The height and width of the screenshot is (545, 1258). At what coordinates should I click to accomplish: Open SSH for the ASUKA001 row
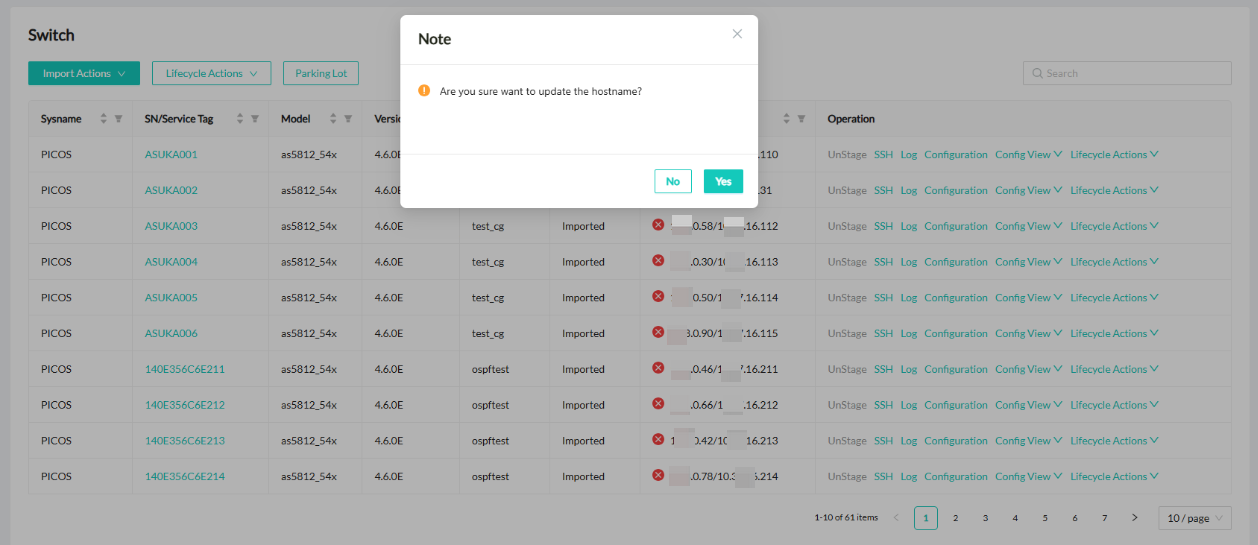click(883, 155)
